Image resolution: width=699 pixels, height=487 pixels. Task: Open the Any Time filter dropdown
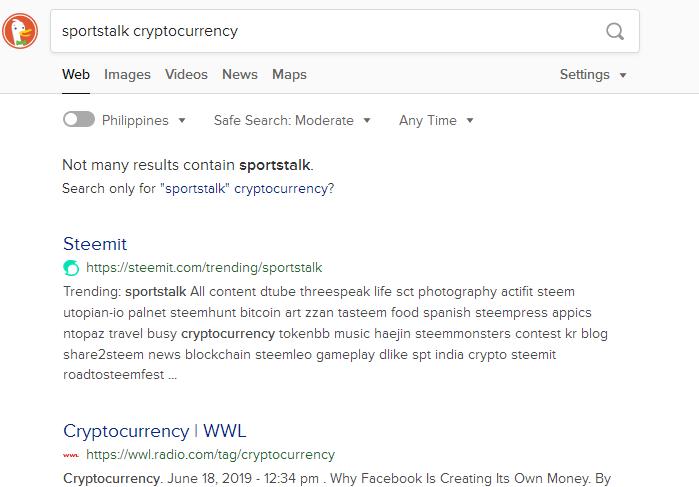436,120
